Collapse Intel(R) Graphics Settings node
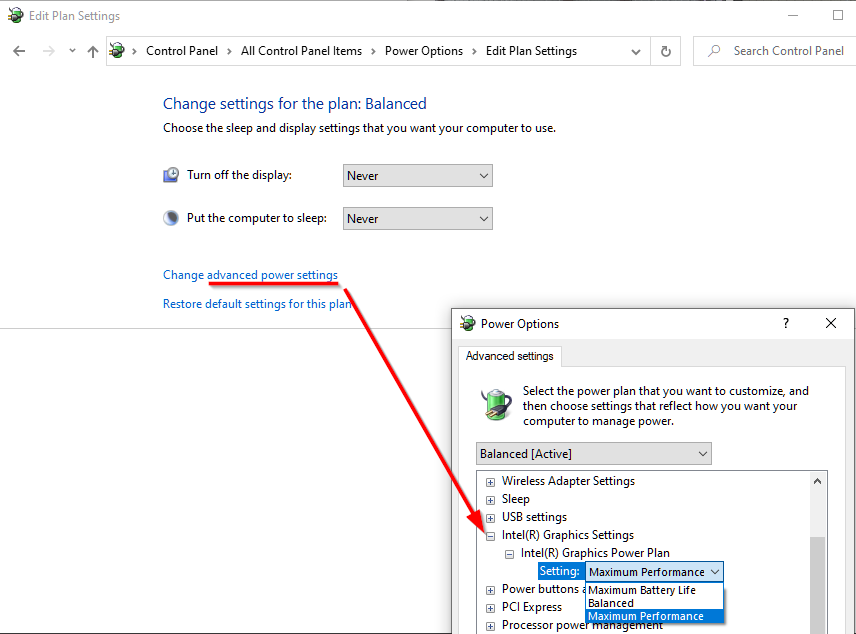Image resolution: width=856 pixels, height=634 pixels. [x=490, y=536]
